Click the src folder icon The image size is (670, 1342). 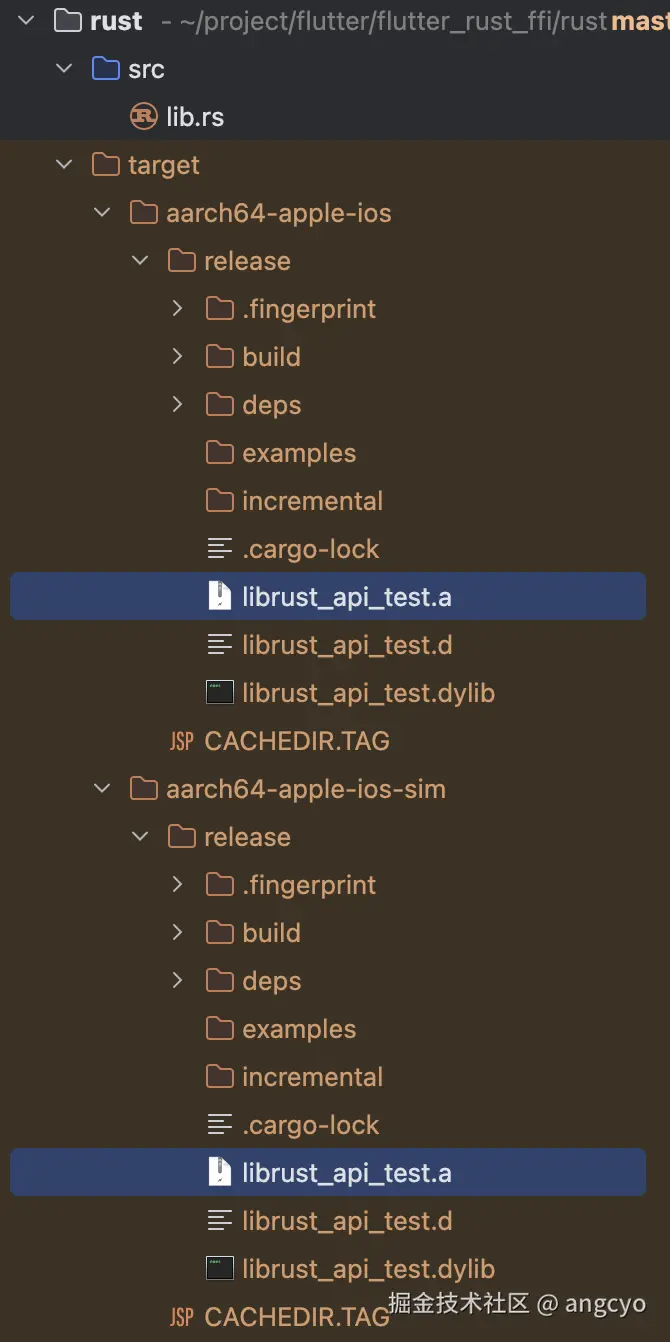tap(106, 69)
